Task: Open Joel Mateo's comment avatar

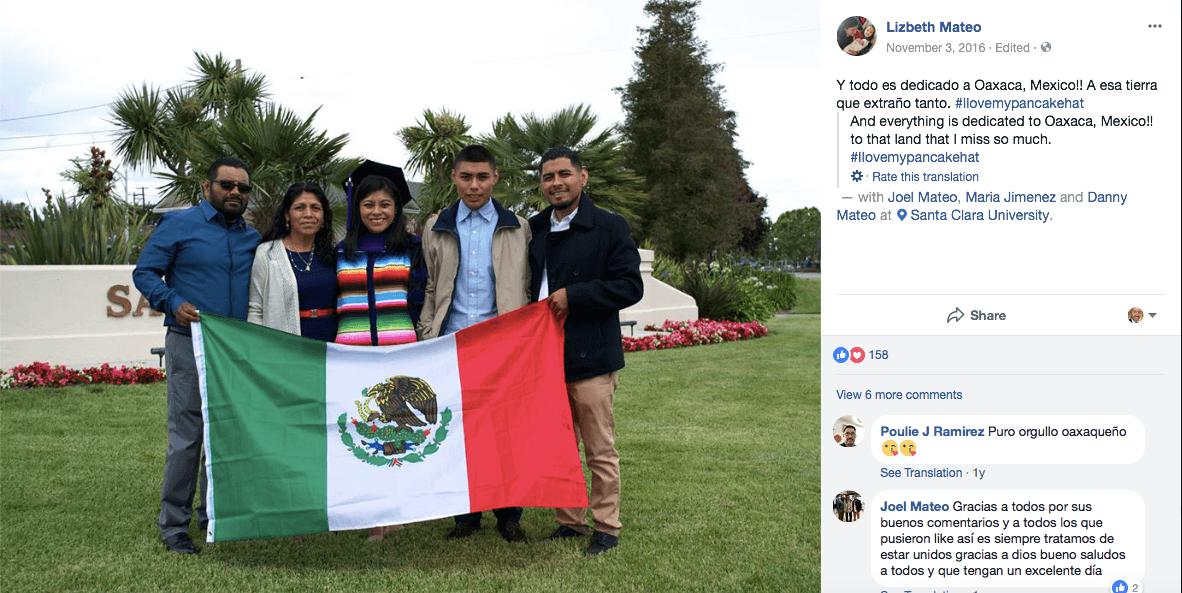Action: tap(848, 506)
